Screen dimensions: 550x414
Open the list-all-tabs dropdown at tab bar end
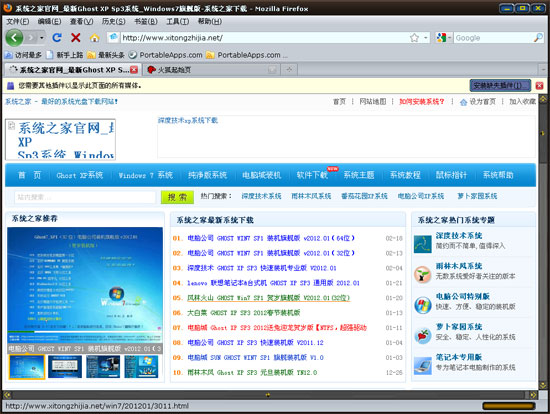[543, 69]
